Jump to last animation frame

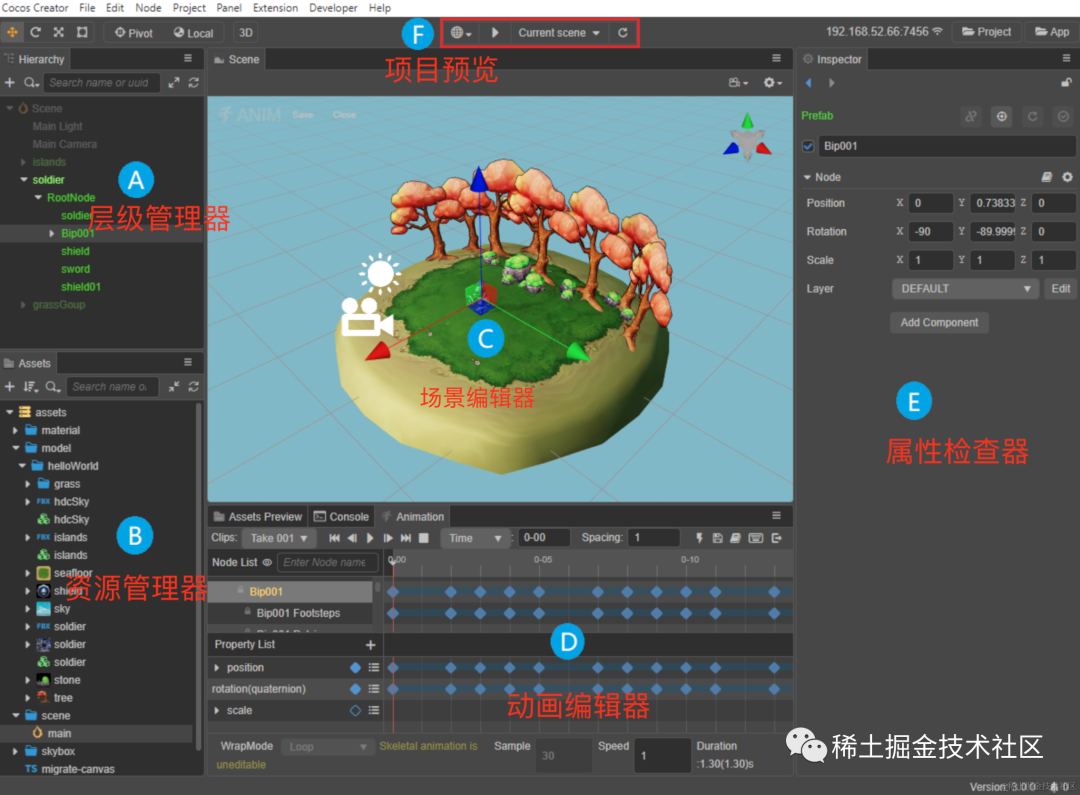click(x=406, y=538)
